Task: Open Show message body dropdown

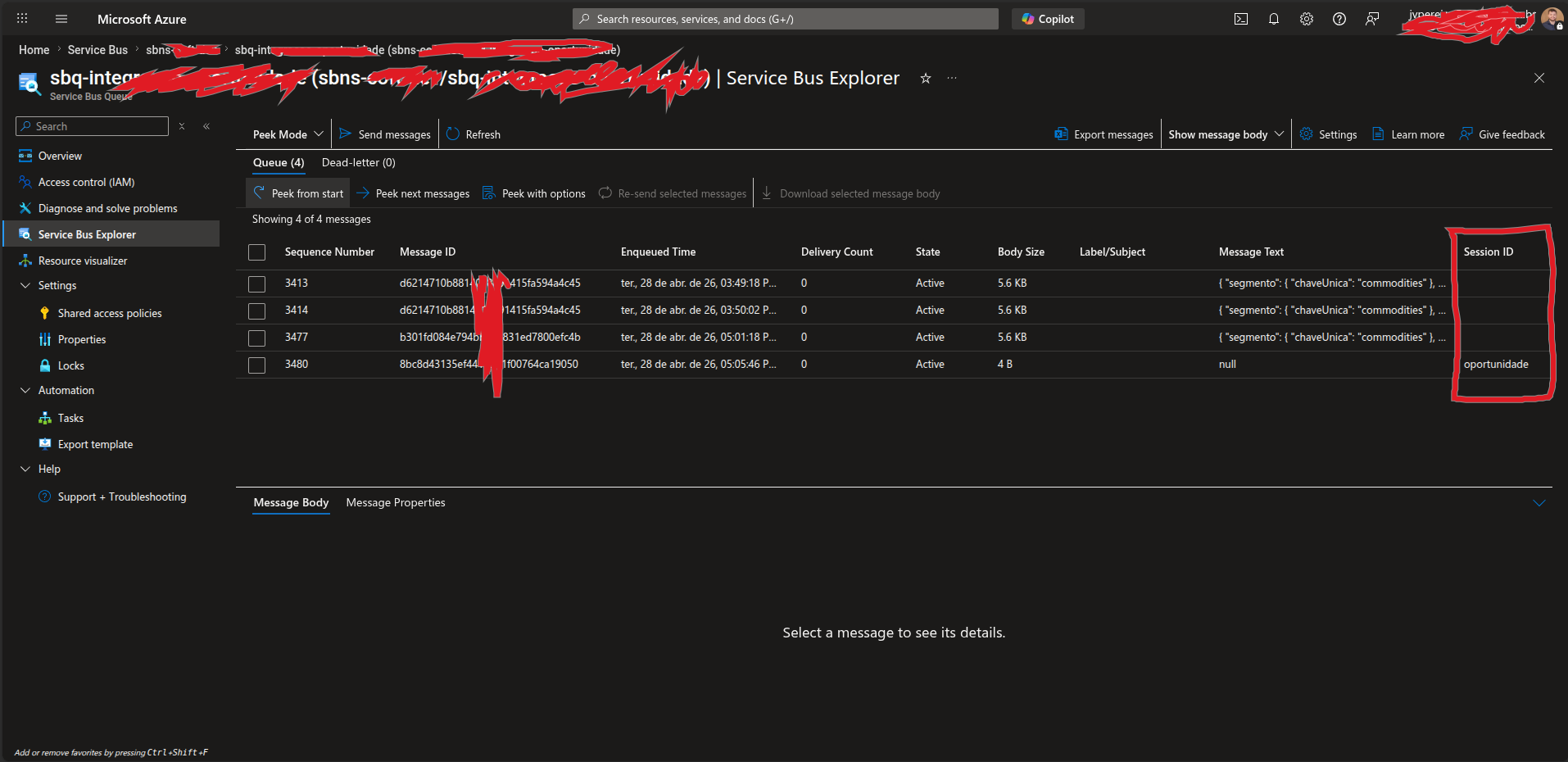Action: click(1226, 134)
